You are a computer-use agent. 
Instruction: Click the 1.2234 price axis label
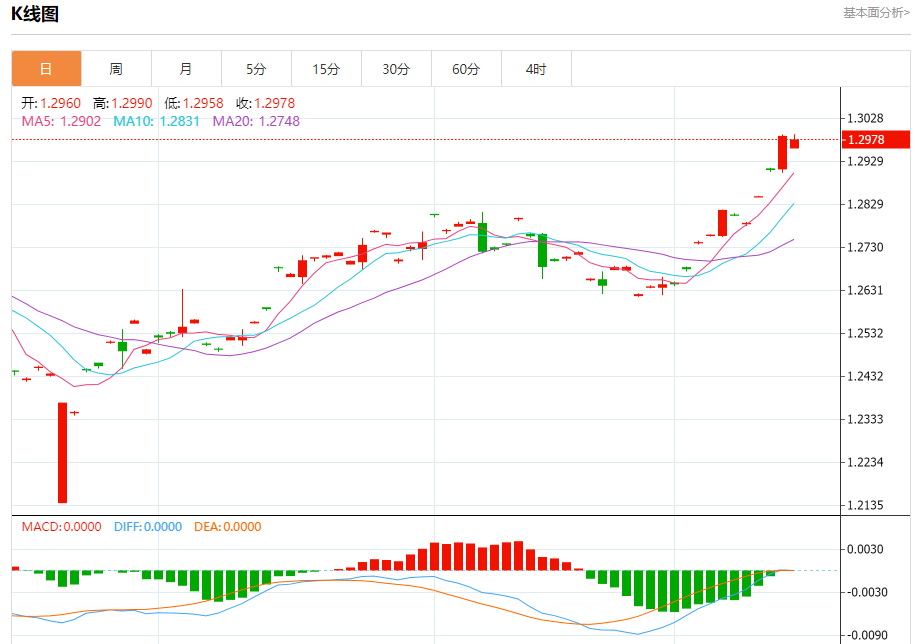[x=865, y=463]
